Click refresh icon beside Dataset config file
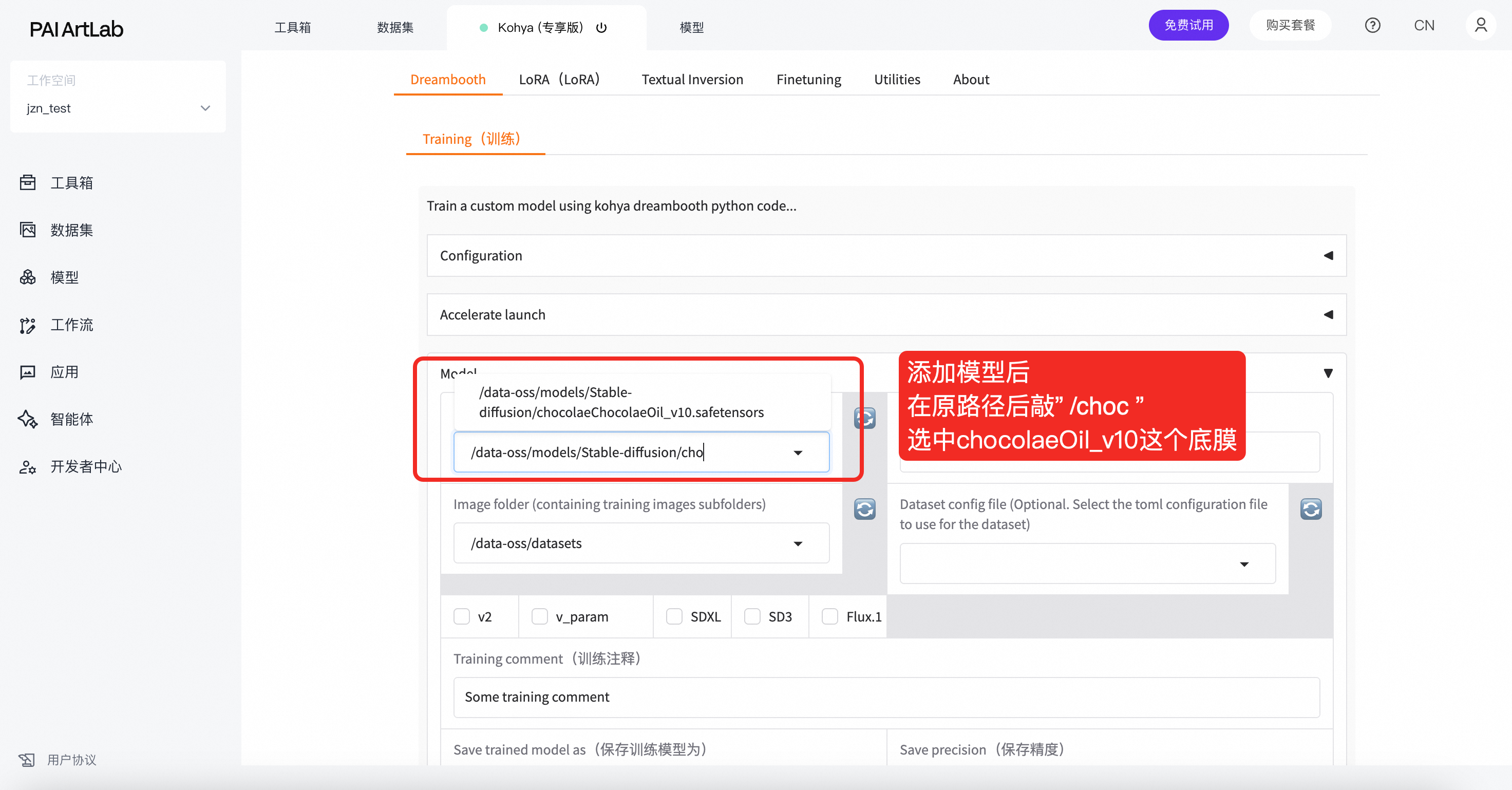 (1310, 509)
